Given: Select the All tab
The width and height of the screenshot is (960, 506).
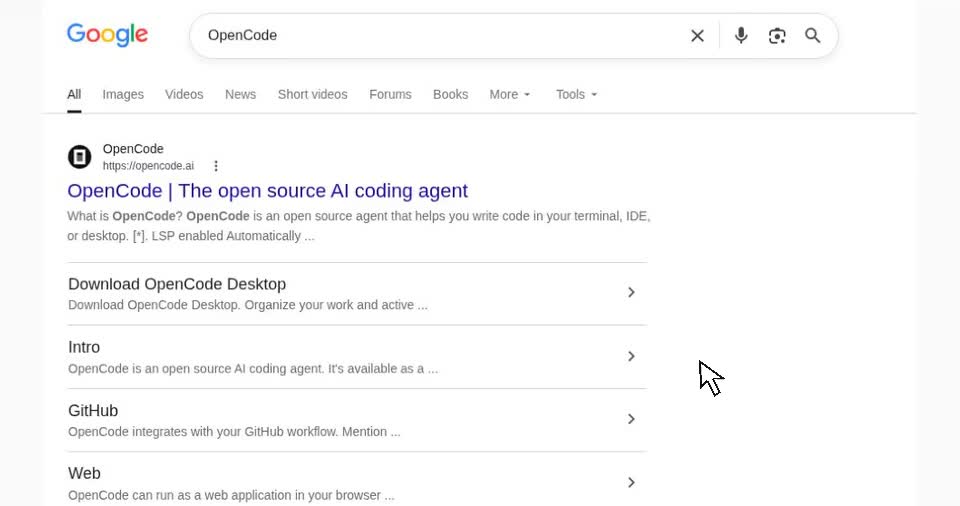Looking at the screenshot, I should (74, 94).
